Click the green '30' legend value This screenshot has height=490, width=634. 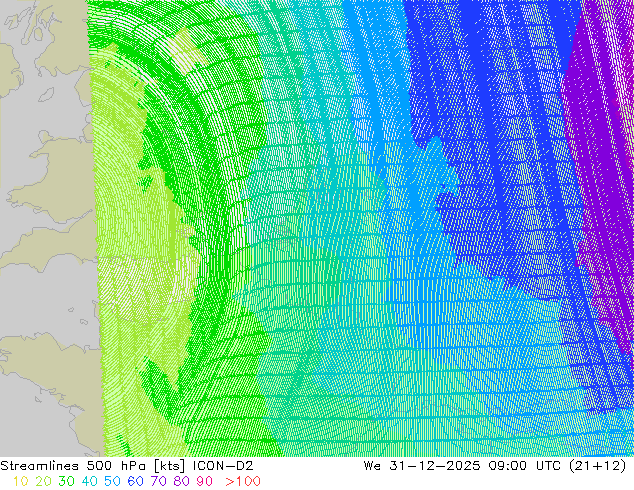point(66,481)
